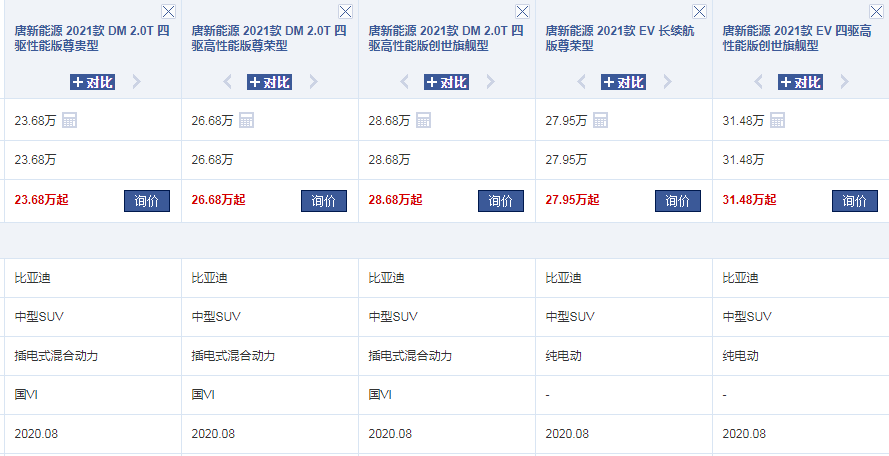889x456 pixels.
Task: Remove the DM 四驱高性能版创世旗舰型 column with X
Action: [x=522, y=11]
